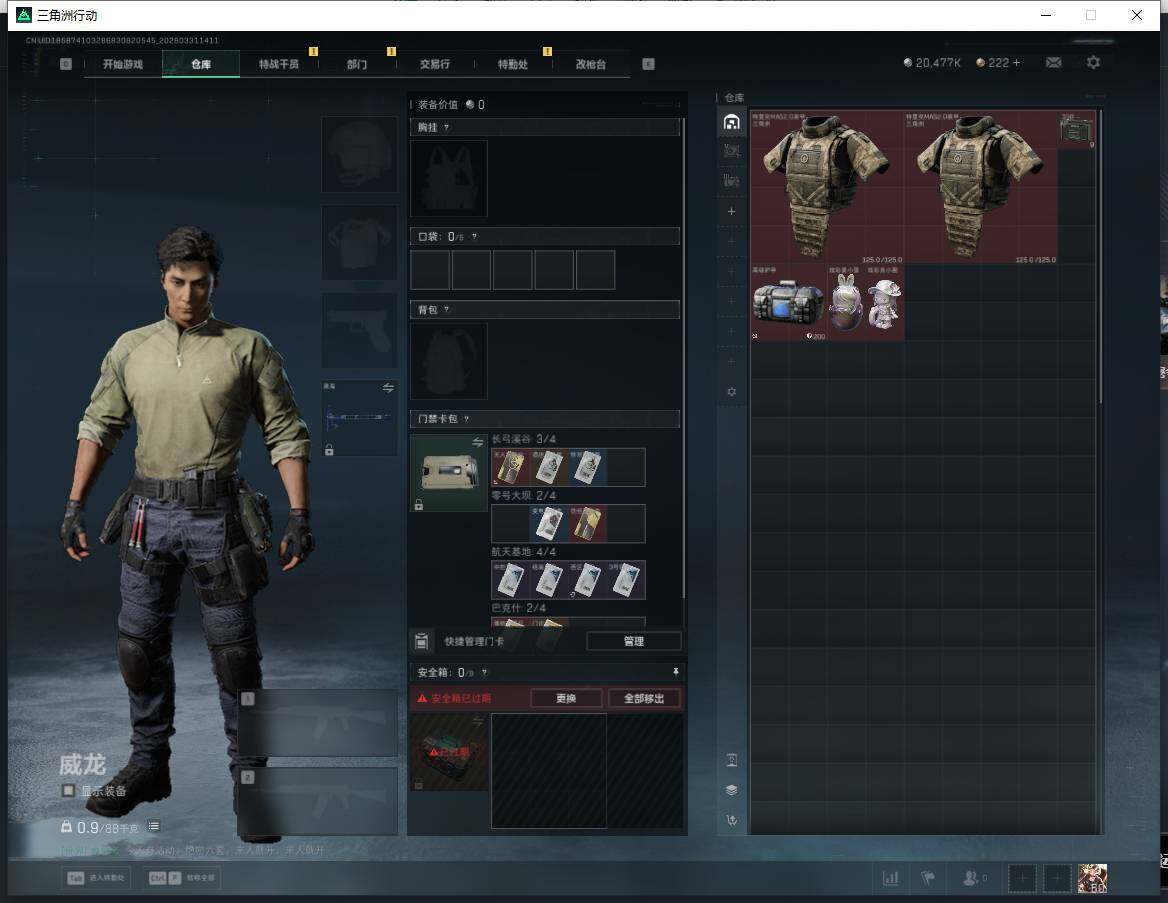Click the warehouse auto-sort icon

(x=731, y=820)
